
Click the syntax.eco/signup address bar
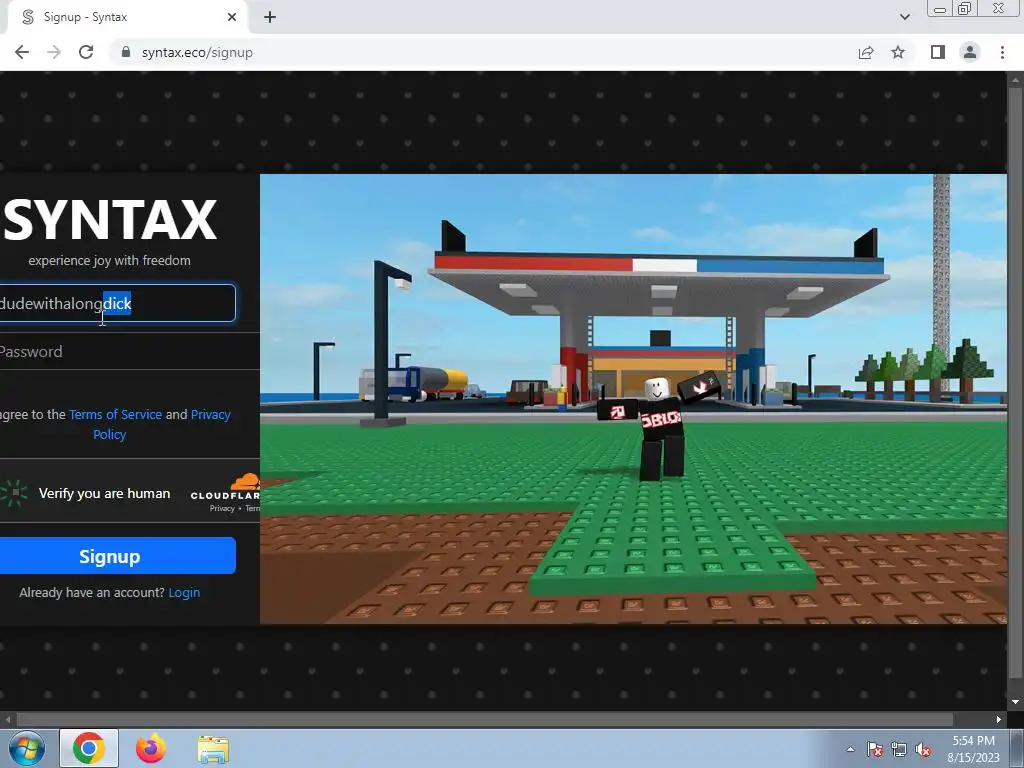(x=480, y=52)
